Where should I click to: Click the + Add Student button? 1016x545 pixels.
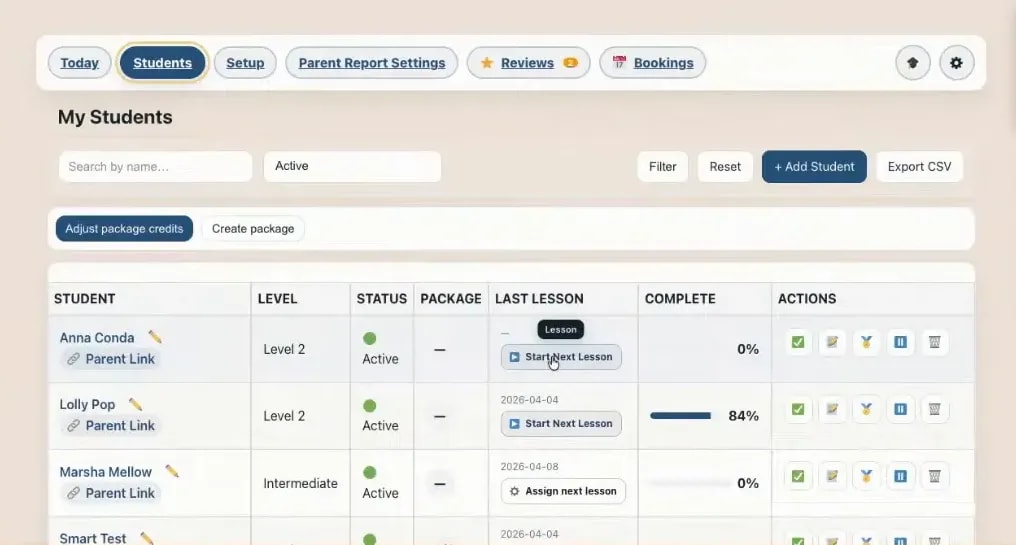pos(814,167)
